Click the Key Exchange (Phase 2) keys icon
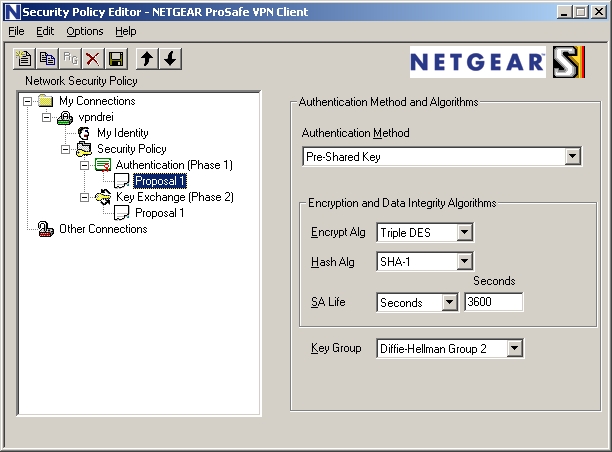Screen dimensions: 612x452 click(x=103, y=197)
